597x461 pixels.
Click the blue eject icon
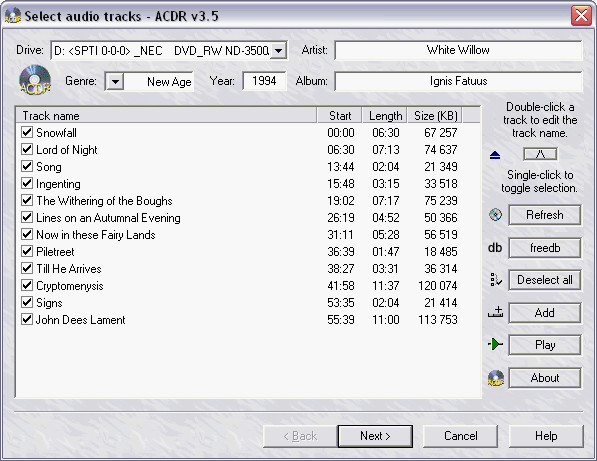pyautogui.click(x=495, y=155)
